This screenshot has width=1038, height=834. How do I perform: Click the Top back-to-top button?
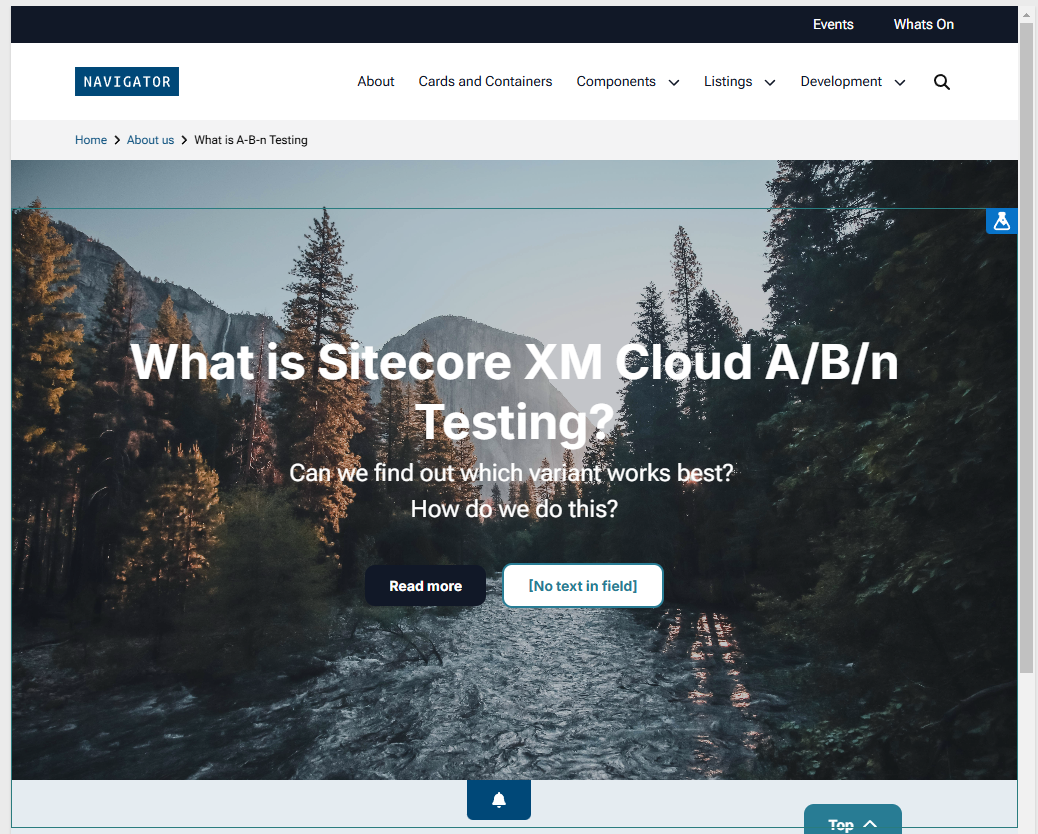pos(853,821)
